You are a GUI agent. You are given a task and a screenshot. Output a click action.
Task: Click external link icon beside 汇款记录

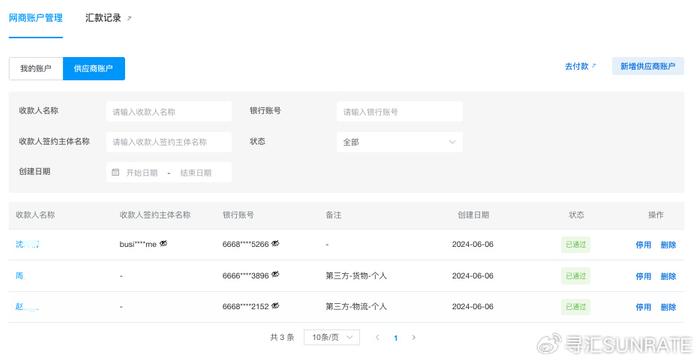click(x=129, y=18)
